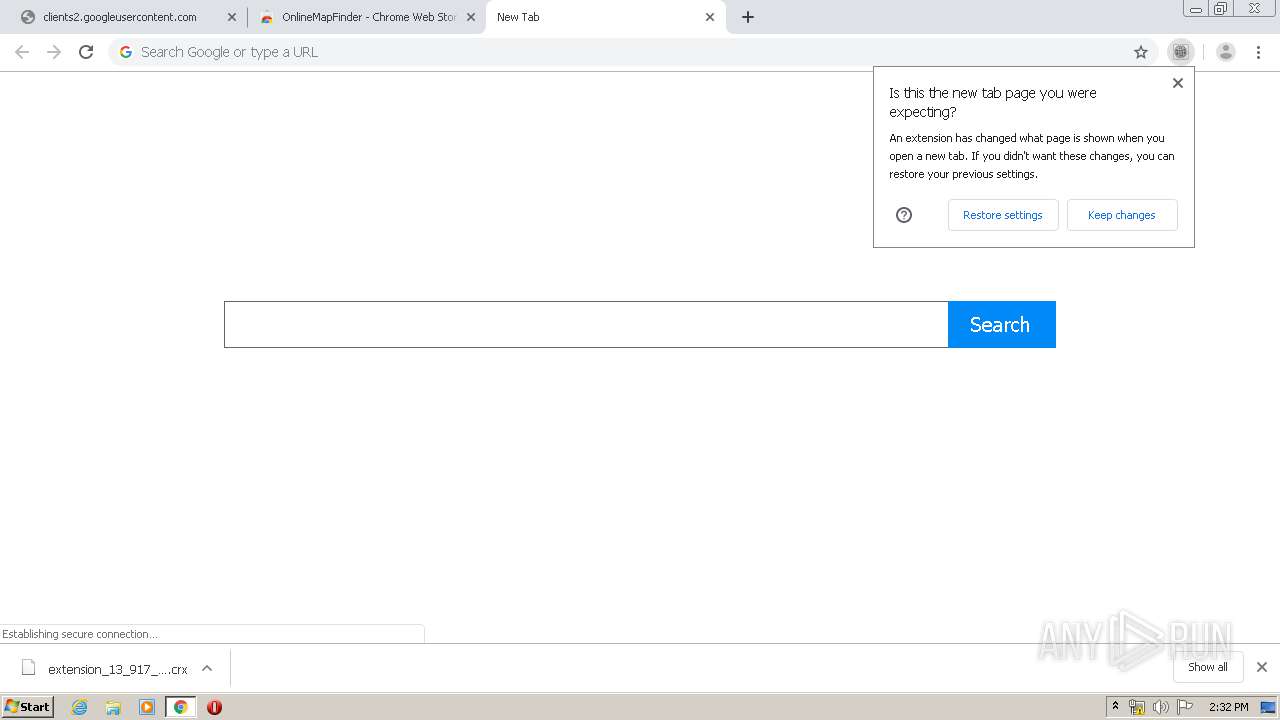This screenshot has width=1280, height=720.
Task: Launch Internet Explorer from taskbar
Action: pyautogui.click(x=80, y=707)
